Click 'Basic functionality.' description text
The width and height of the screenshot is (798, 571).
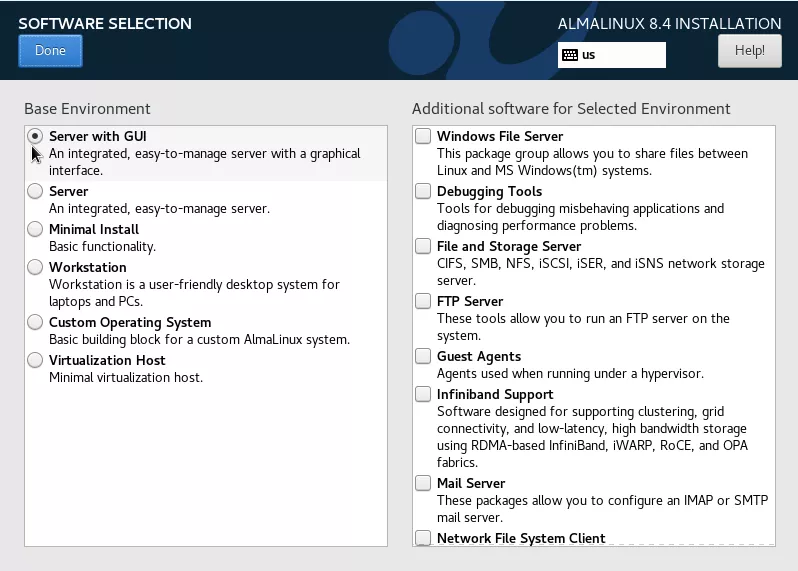point(102,247)
